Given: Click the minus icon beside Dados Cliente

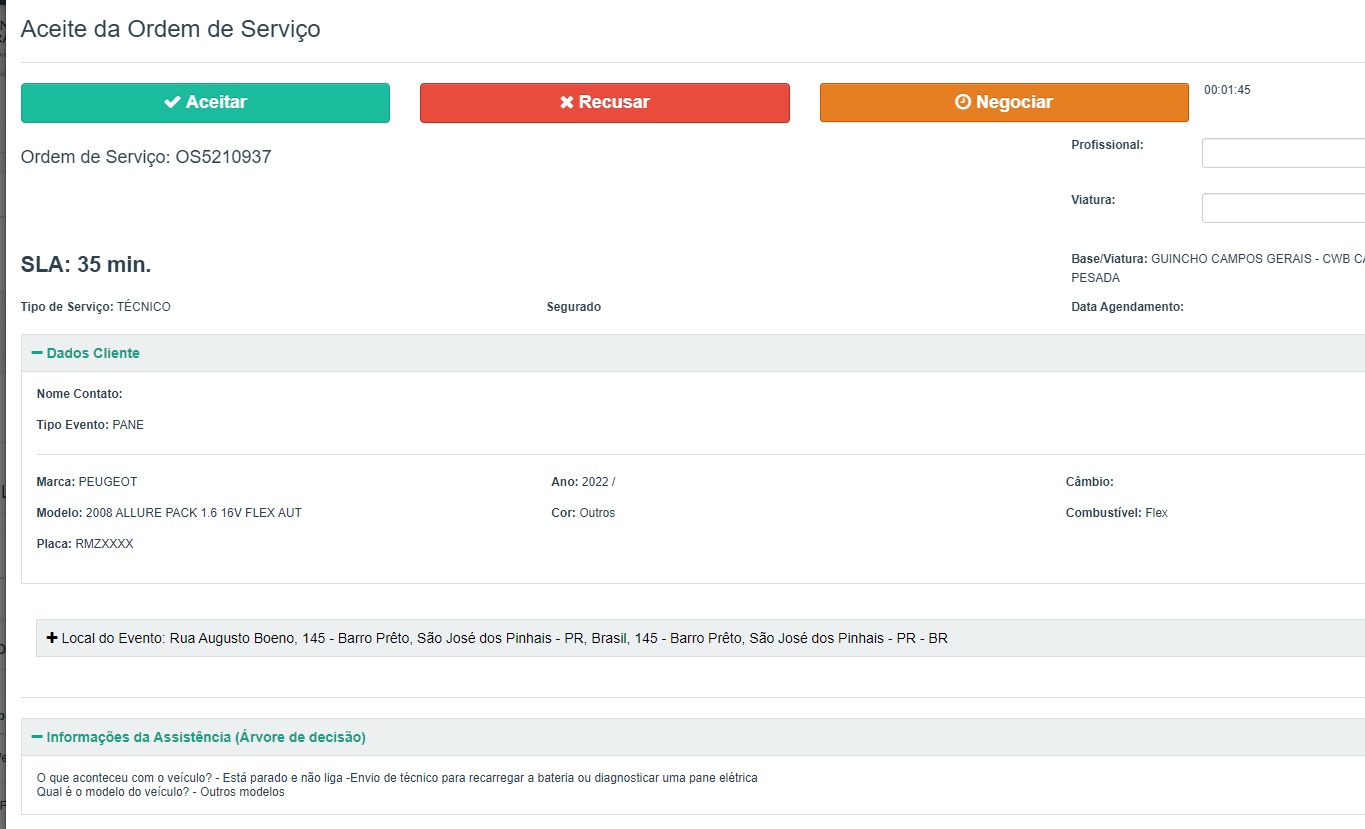Looking at the screenshot, I should click(x=37, y=353).
